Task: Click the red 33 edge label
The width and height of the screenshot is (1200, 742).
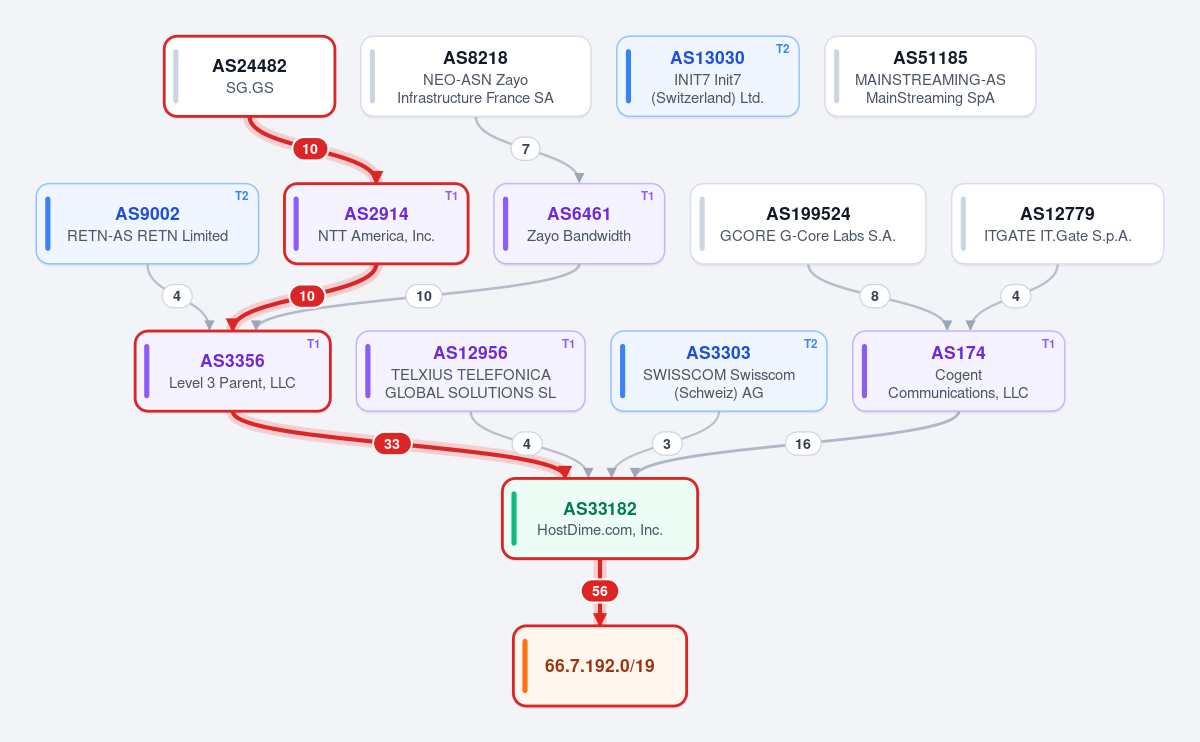Action: [x=392, y=444]
